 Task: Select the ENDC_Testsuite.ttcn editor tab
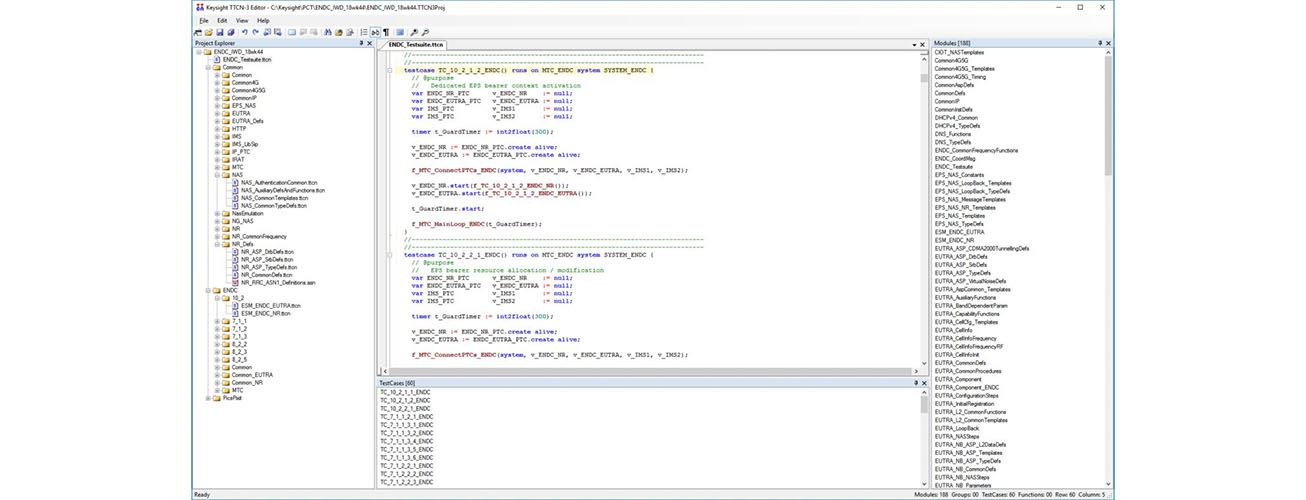coord(417,44)
